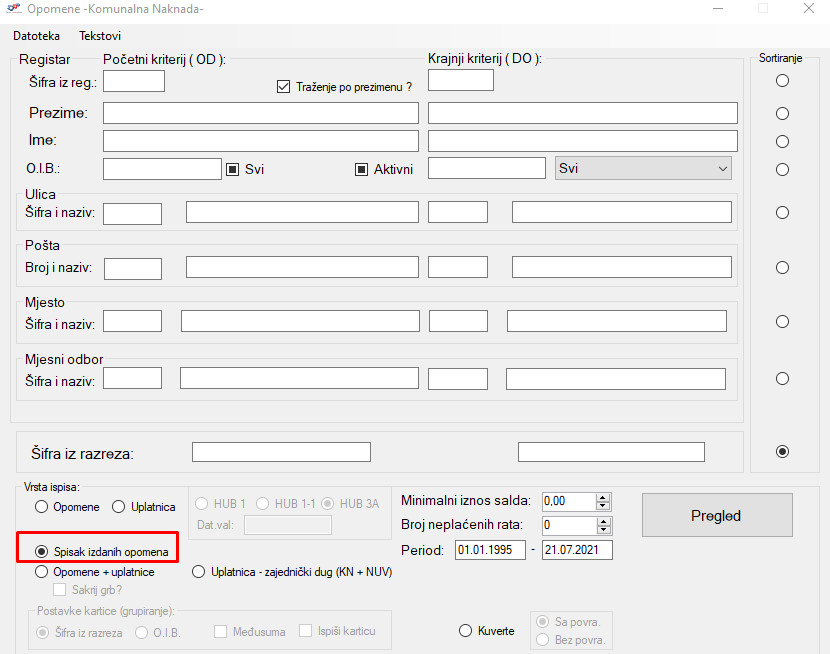Toggle the Traženje po prezimenu checkbox
Screen dimensions: 830x654
point(283,87)
